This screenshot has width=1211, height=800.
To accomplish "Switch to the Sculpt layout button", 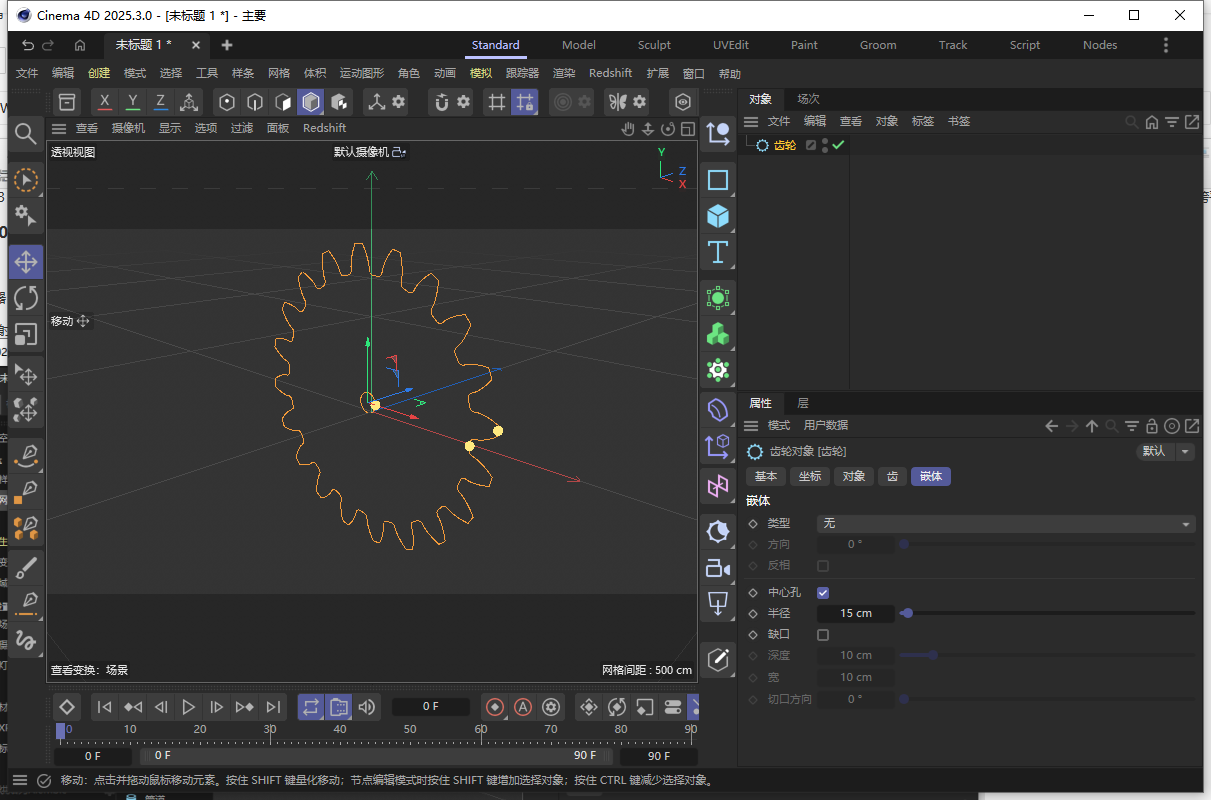I will 654,45.
